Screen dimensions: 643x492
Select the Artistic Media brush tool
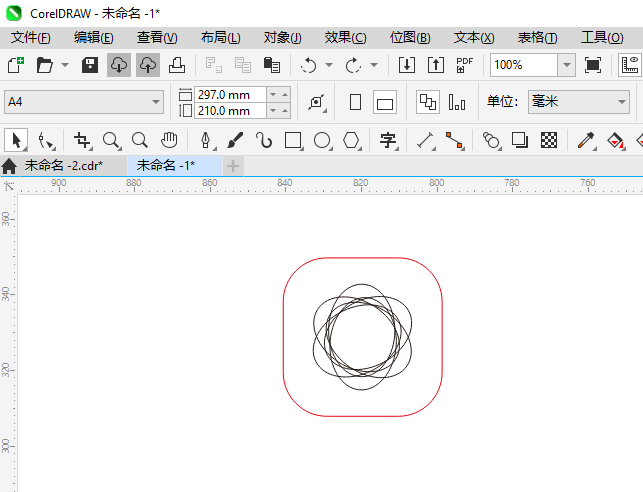click(x=235, y=140)
